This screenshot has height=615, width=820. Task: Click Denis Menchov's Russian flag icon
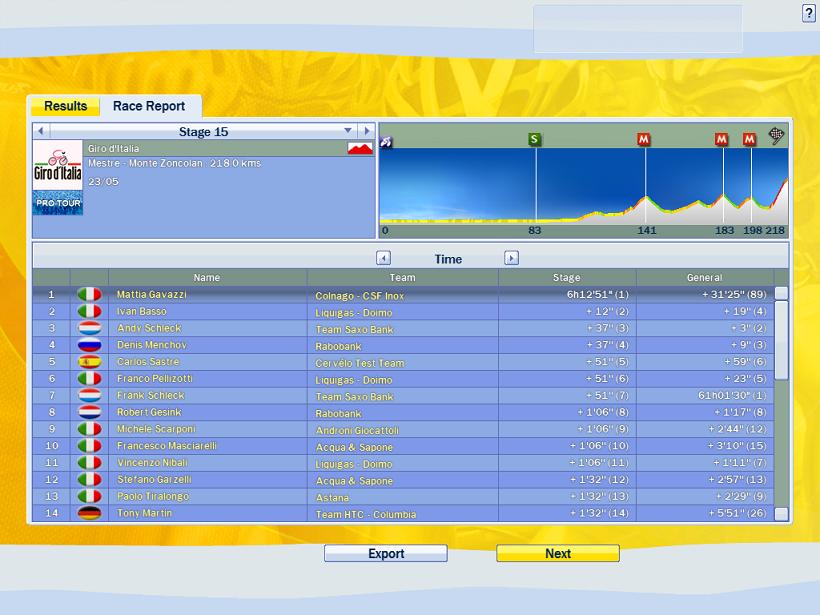tap(90, 345)
